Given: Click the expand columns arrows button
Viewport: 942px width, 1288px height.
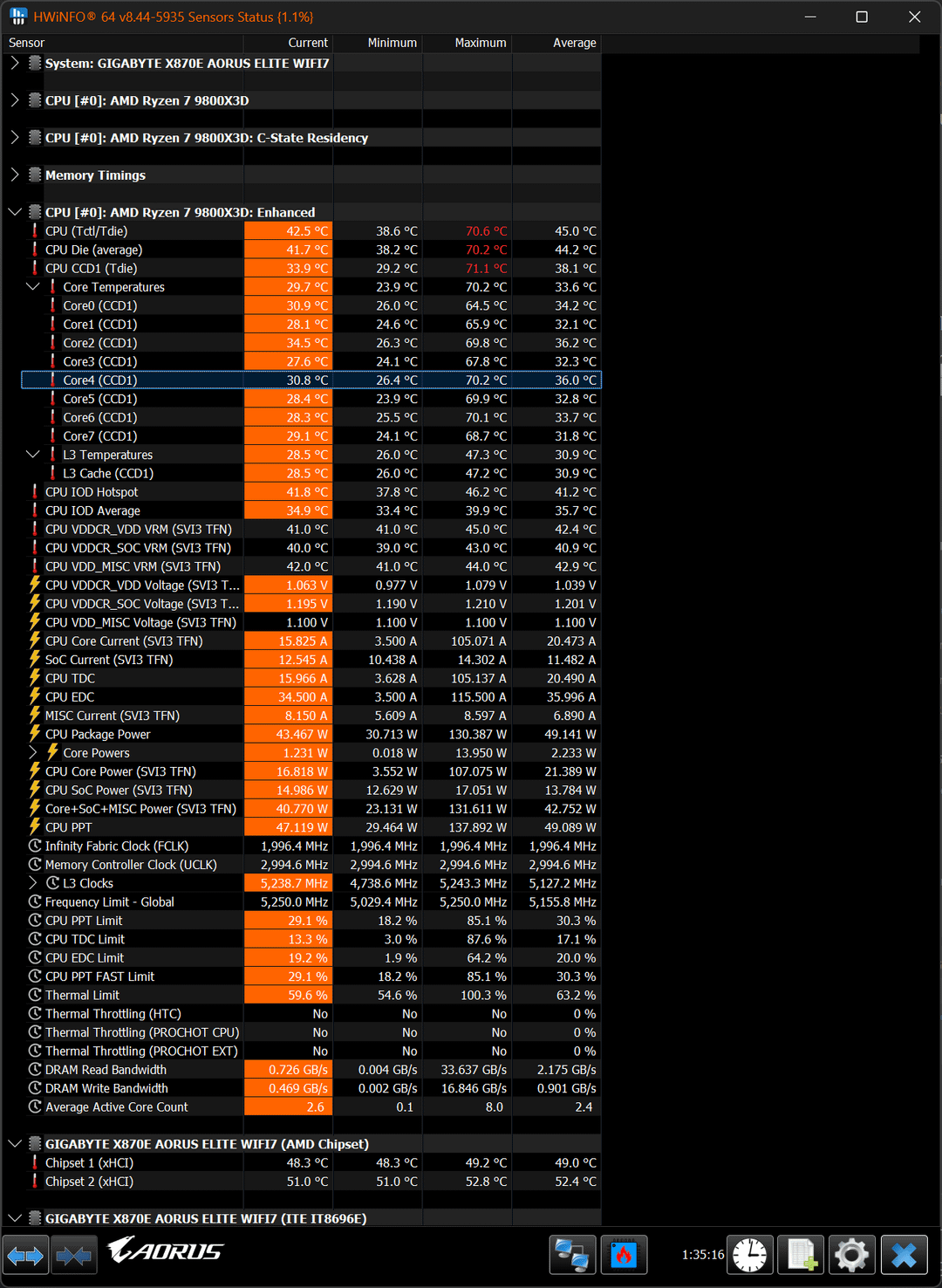Looking at the screenshot, I should pos(25,1256).
